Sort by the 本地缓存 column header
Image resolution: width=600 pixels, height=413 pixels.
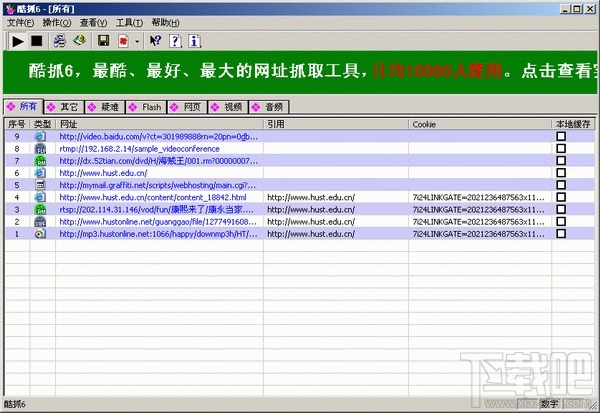(573, 124)
